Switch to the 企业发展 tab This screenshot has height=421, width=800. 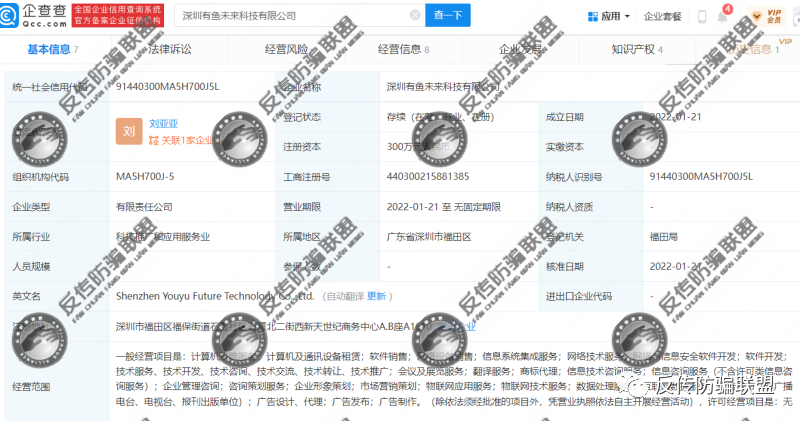520,49
